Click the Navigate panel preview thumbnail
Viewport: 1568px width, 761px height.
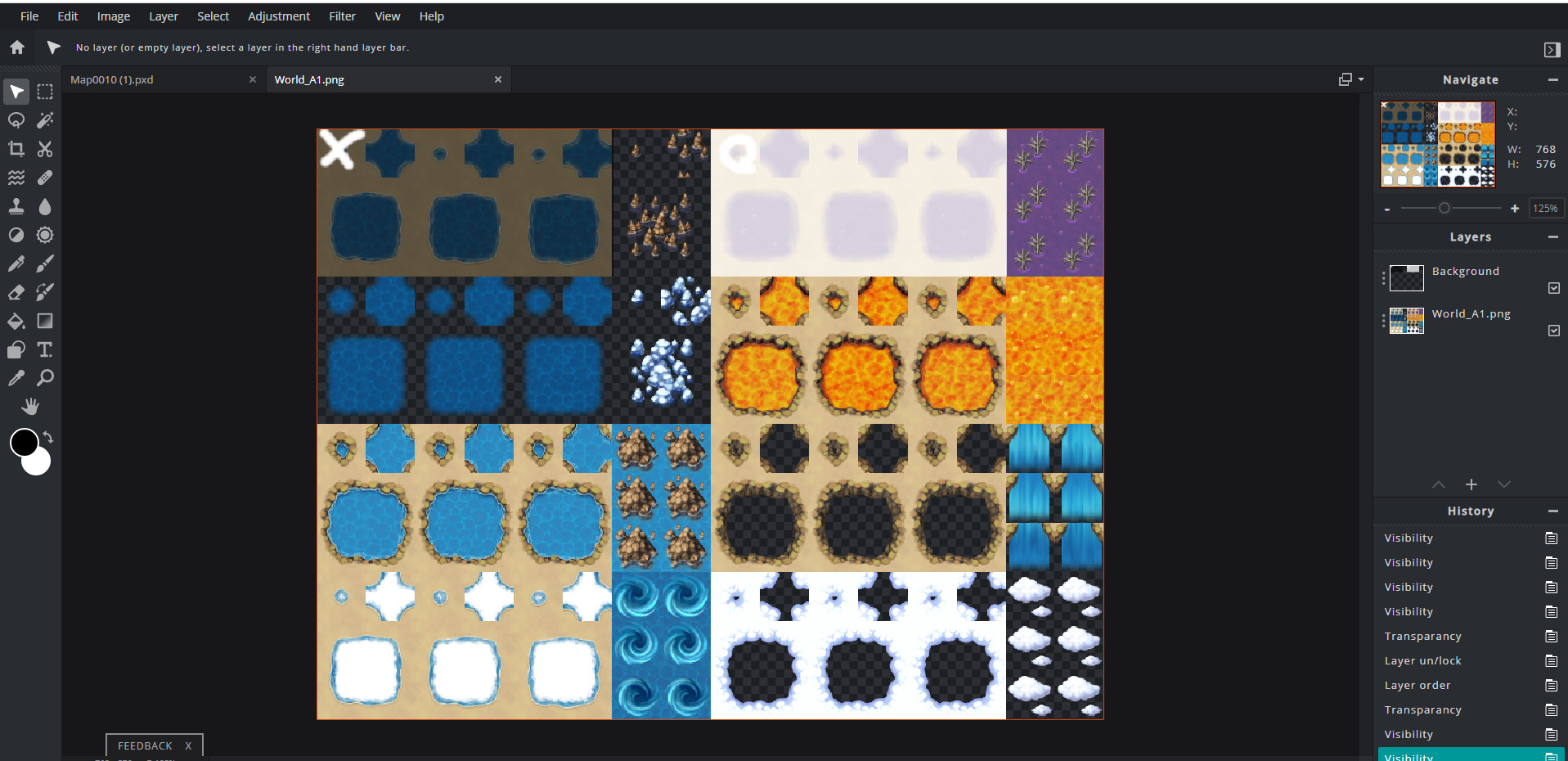click(x=1438, y=144)
